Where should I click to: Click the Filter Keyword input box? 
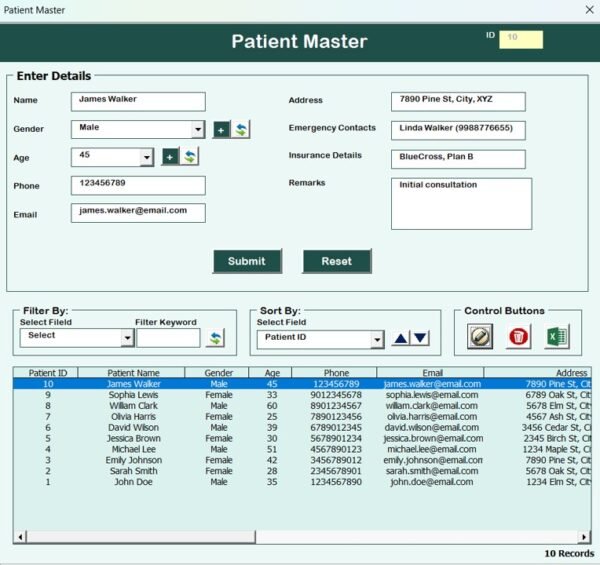coord(168,338)
